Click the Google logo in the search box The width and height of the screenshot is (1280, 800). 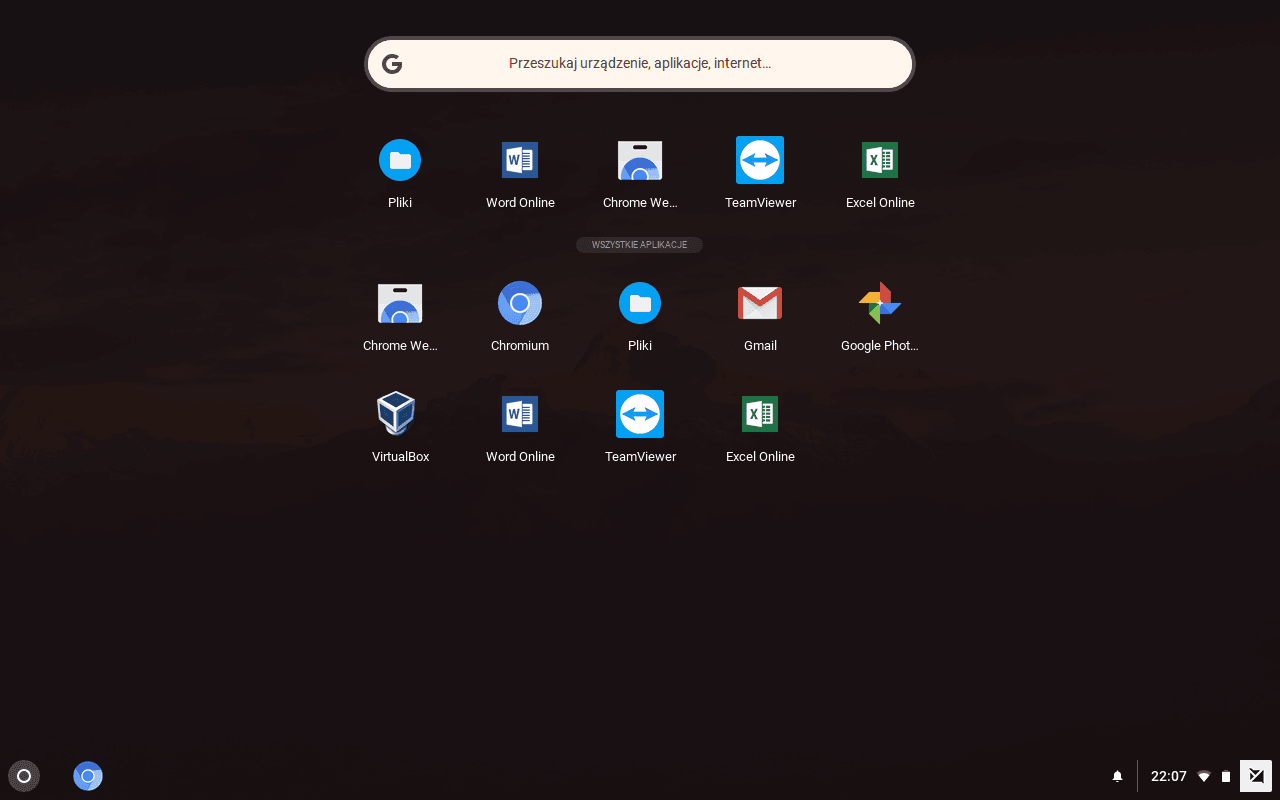[x=392, y=64]
